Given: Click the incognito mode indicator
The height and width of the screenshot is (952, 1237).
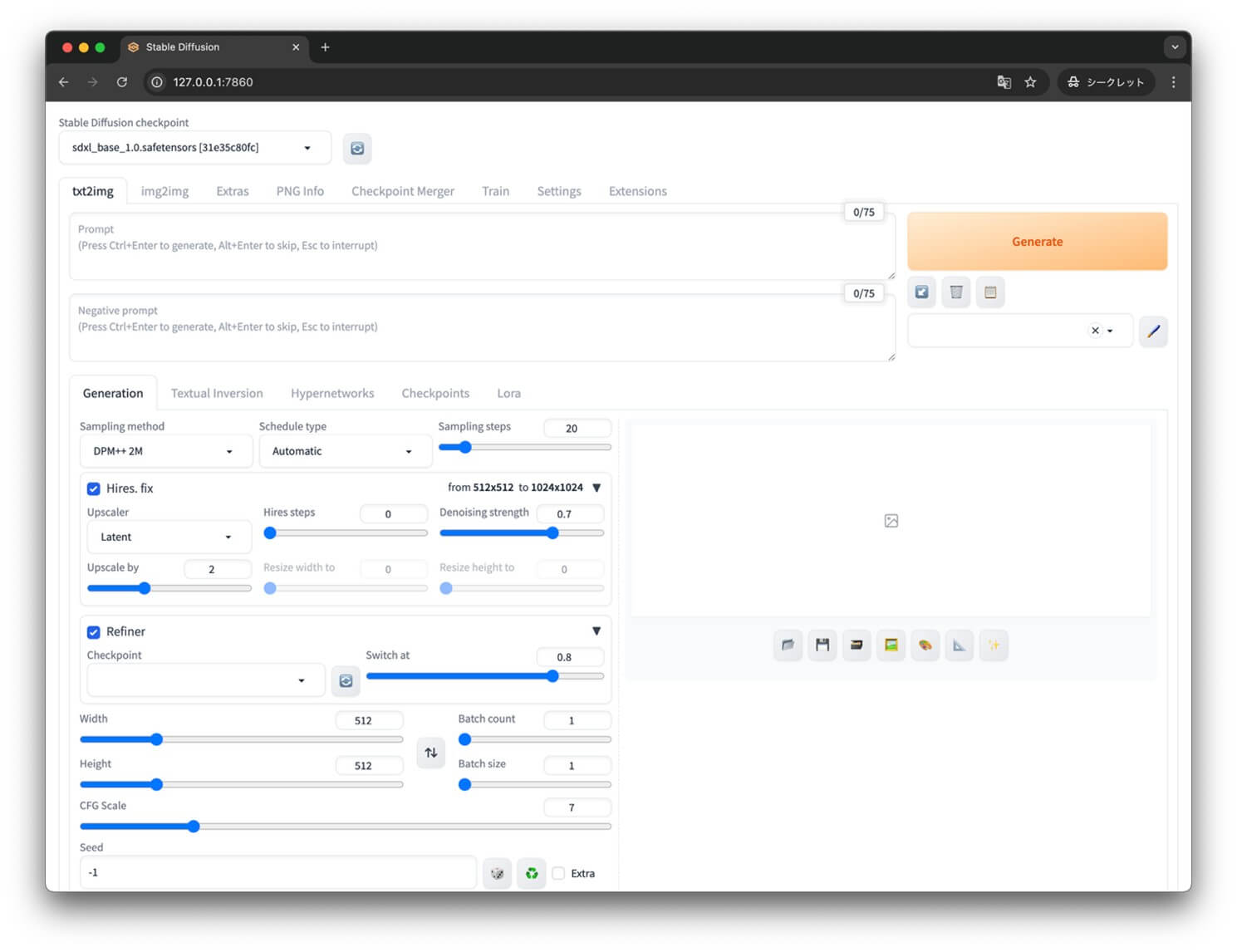Looking at the screenshot, I should [x=1106, y=82].
